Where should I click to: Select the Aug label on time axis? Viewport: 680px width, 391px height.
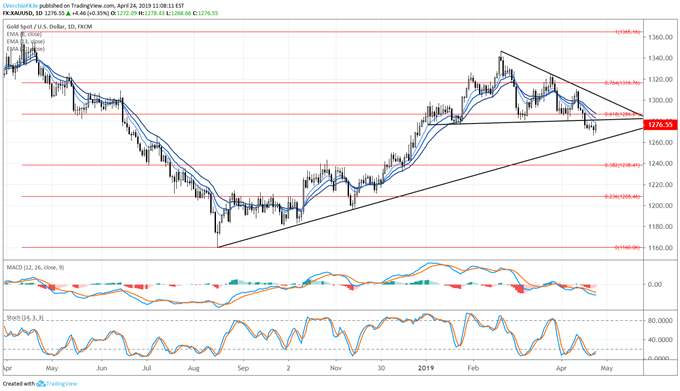[193, 368]
